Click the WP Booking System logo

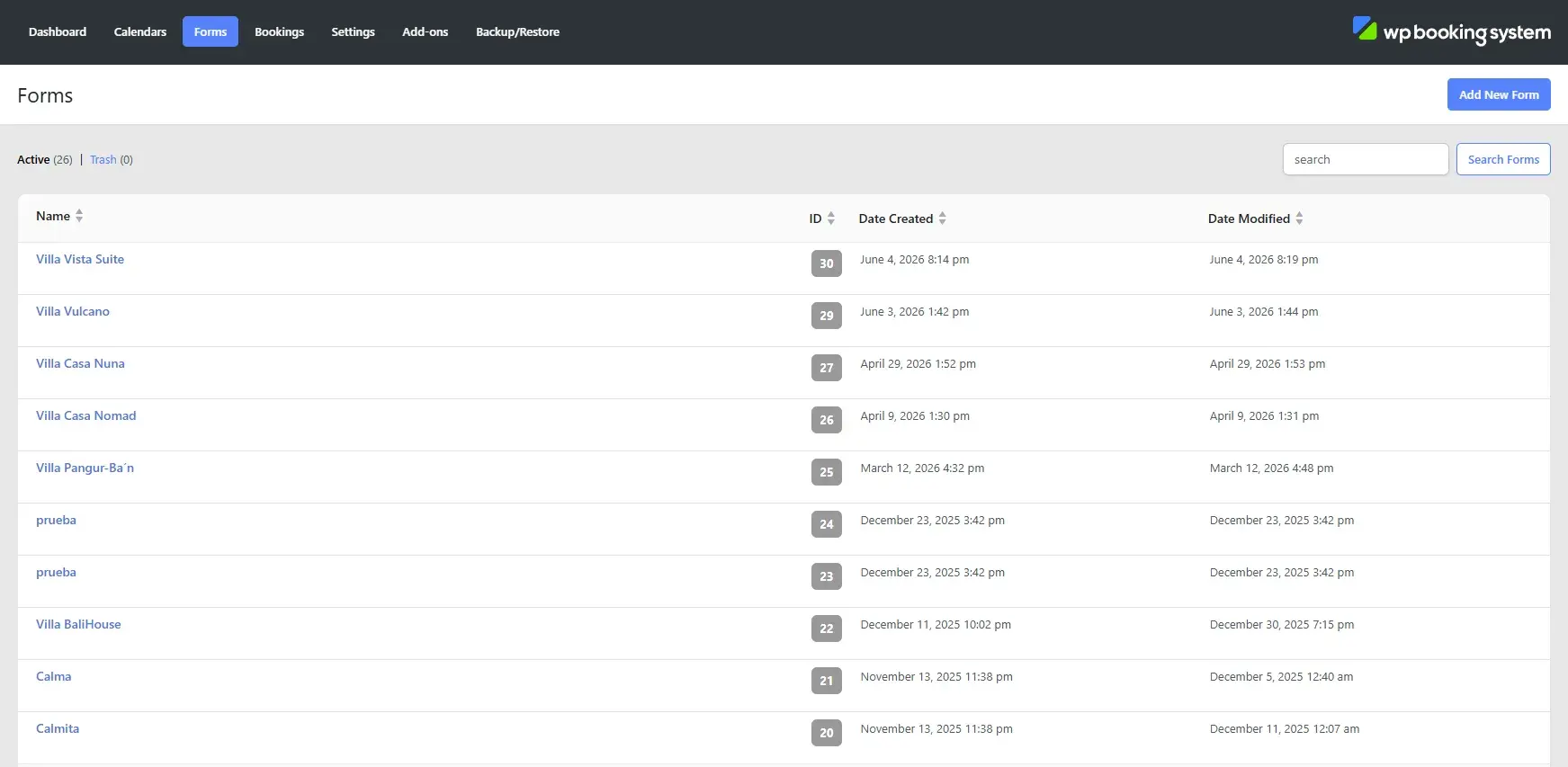[1451, 31]
